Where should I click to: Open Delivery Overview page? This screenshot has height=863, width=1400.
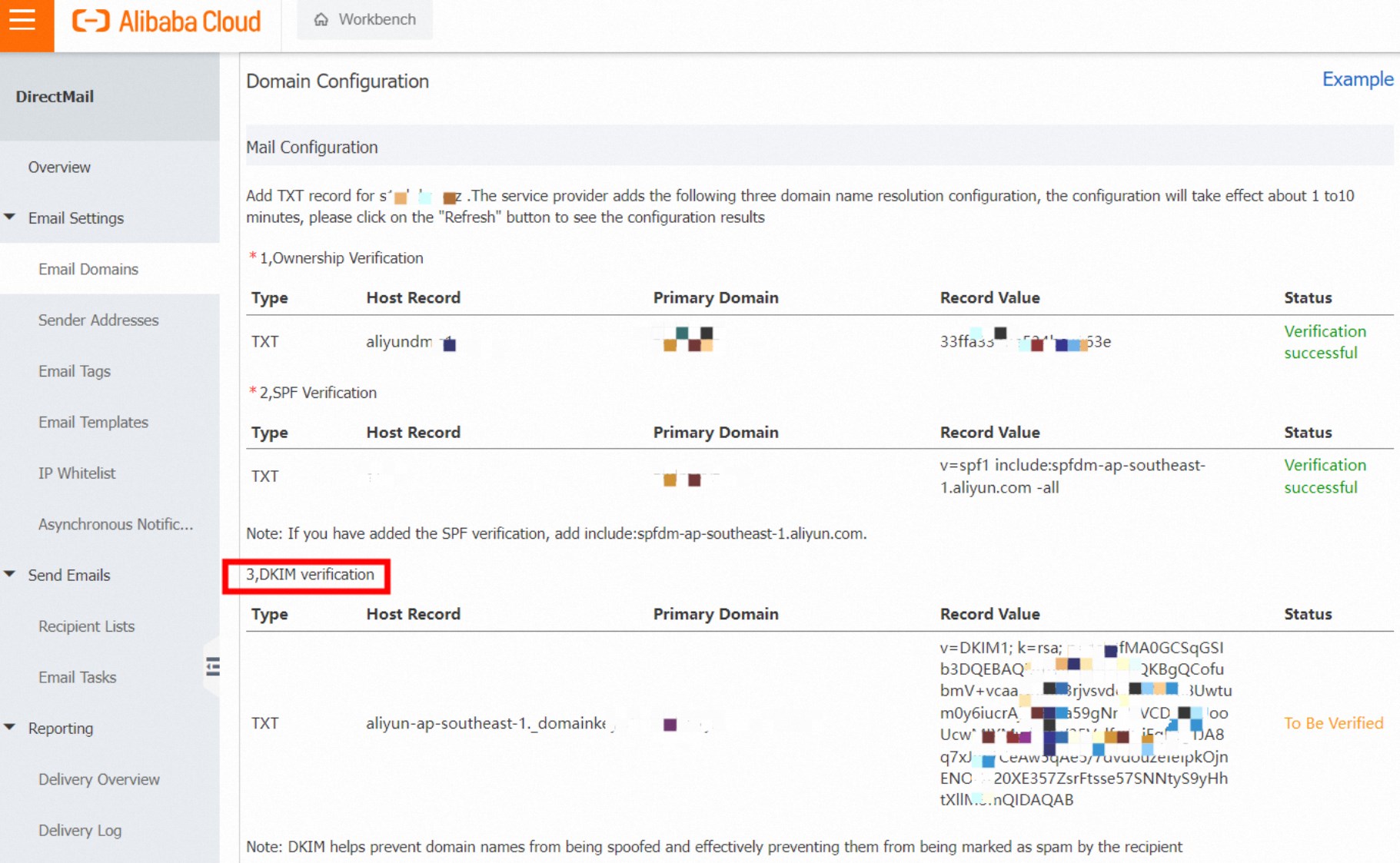pyautogui.click(x=99, y=779)
